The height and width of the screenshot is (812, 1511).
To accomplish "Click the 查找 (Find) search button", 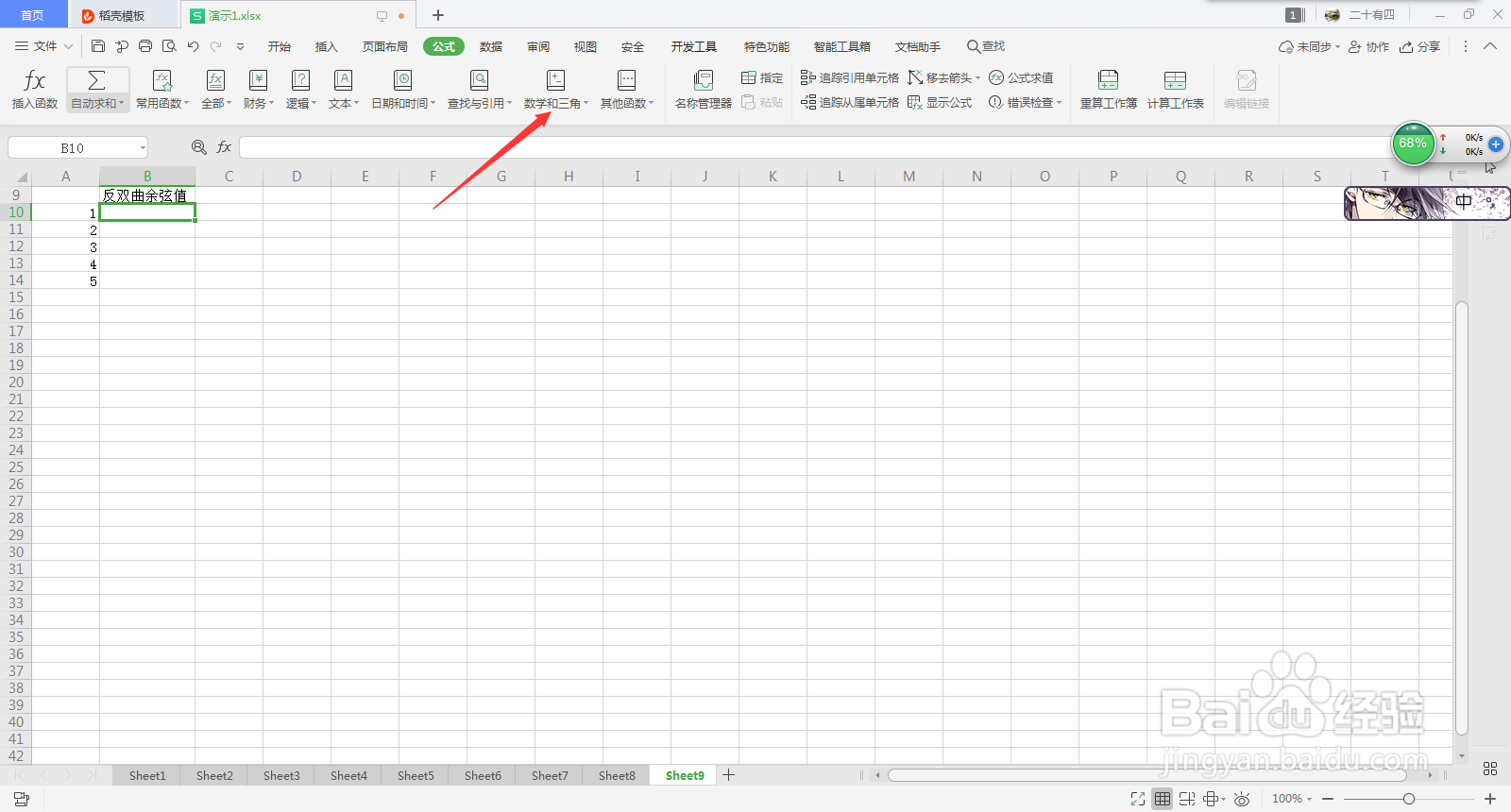I will tap(986, 46).
